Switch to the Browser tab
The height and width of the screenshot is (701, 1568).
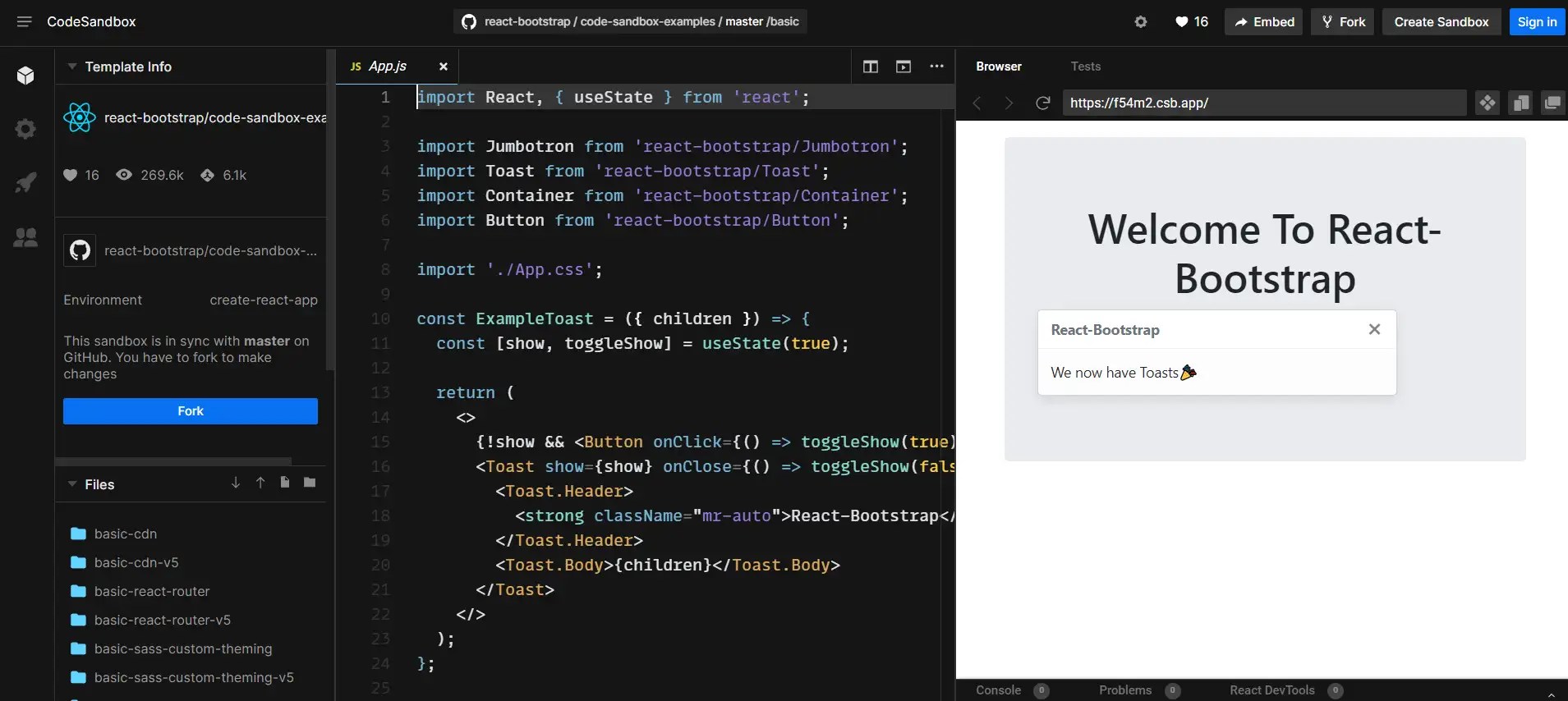point(999,66)
